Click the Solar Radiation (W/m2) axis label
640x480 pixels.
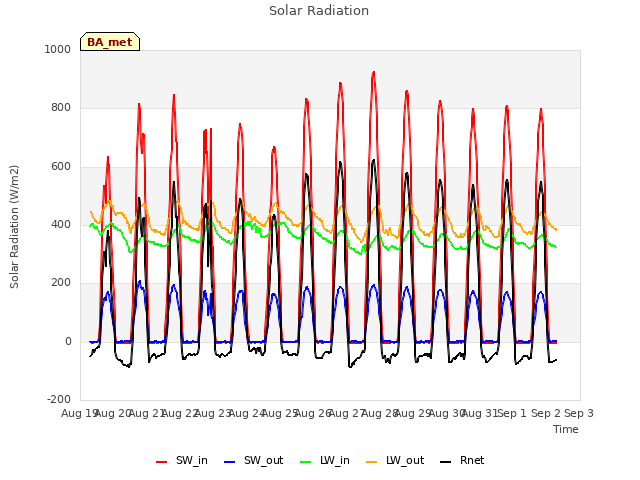point(14,227)
